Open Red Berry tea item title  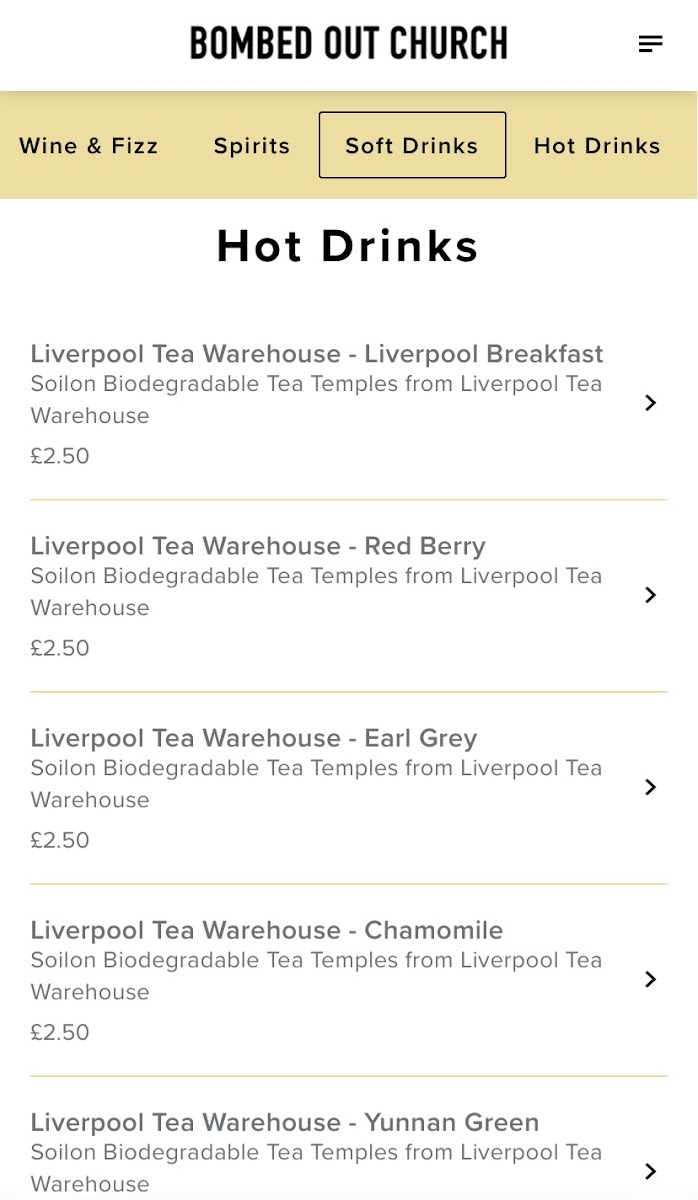pyautogui.click(x=258, y=546)
